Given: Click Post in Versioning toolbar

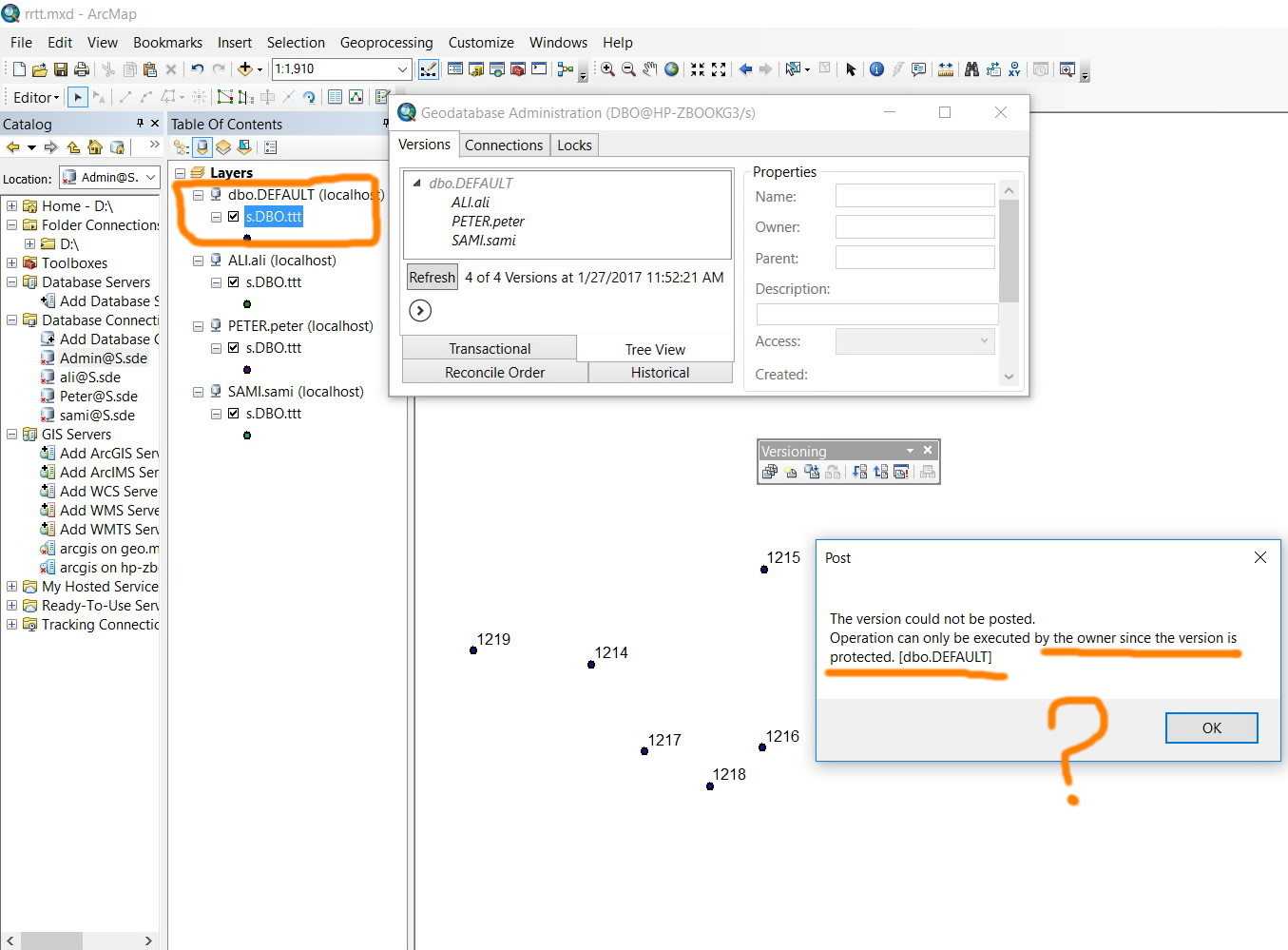Looking at the screenshot, I should (x=880, y=472).
